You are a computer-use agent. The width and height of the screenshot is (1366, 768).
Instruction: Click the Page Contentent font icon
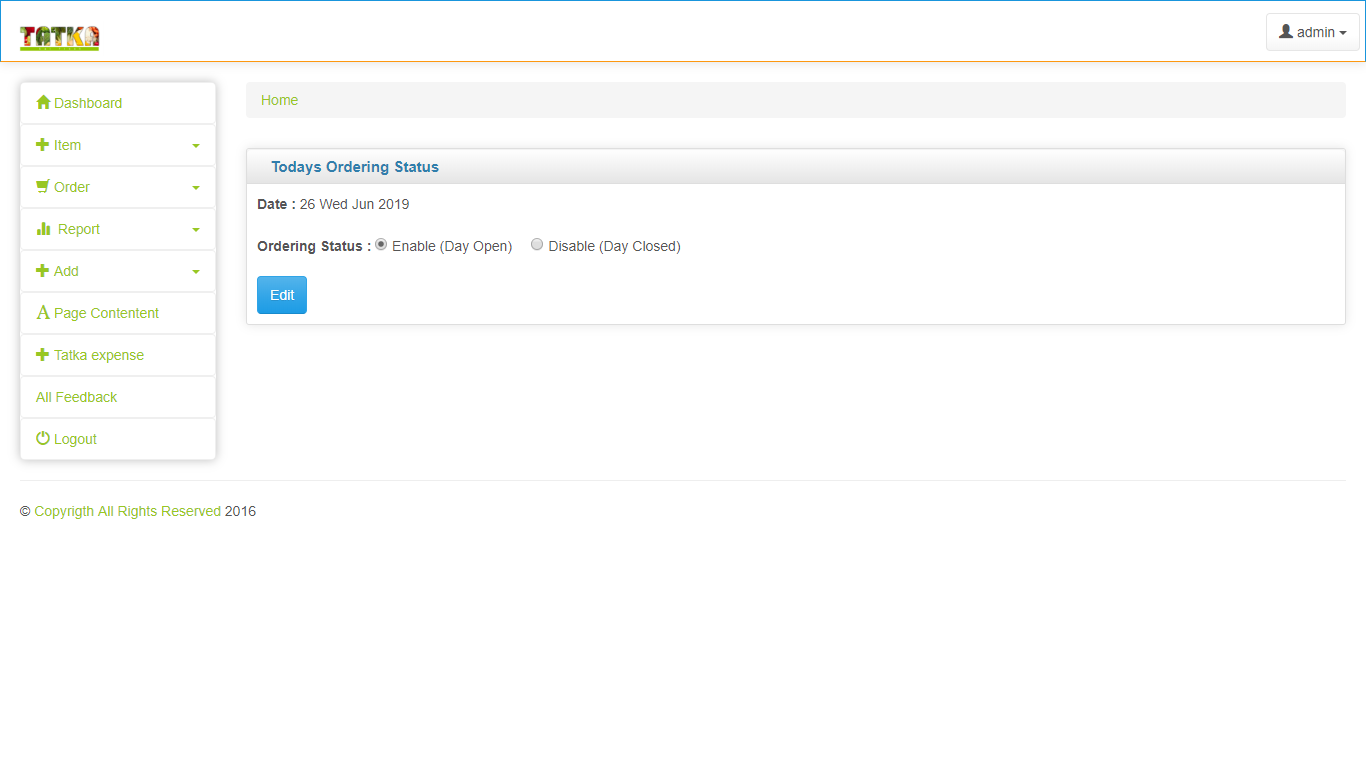[43, 313]
